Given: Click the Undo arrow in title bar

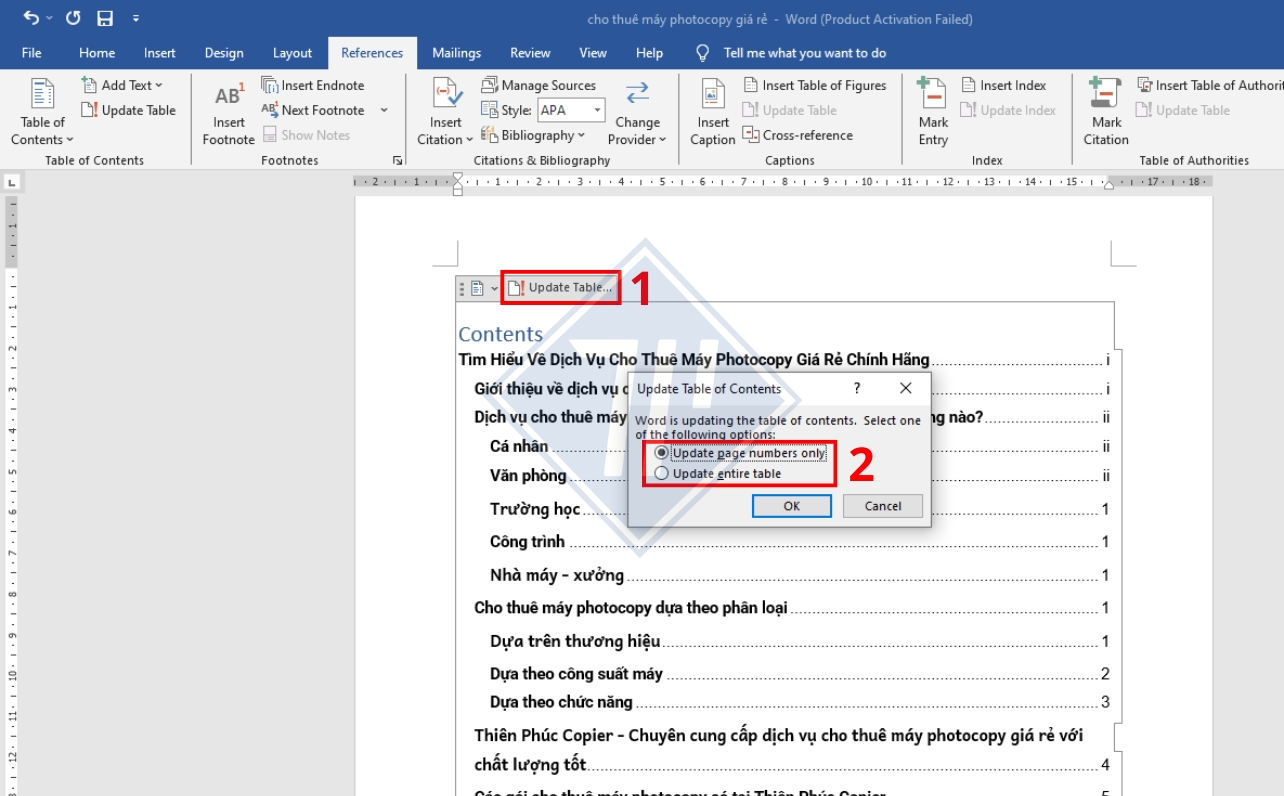Looking at the screenshot, I should pos(32,18).
